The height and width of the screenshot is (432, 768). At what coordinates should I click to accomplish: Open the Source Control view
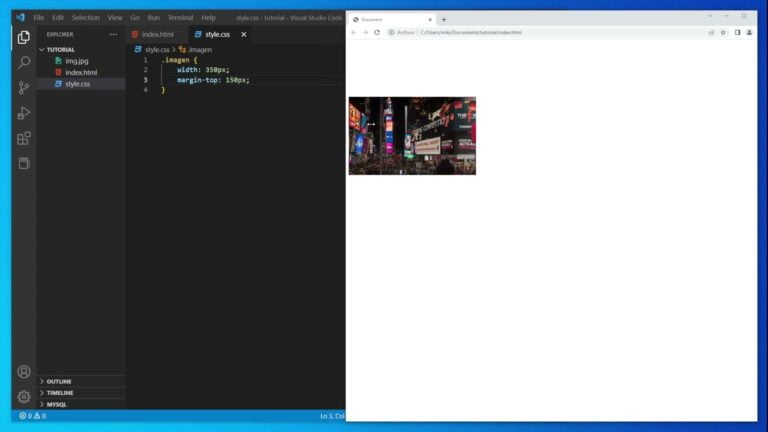pos(24,88)
